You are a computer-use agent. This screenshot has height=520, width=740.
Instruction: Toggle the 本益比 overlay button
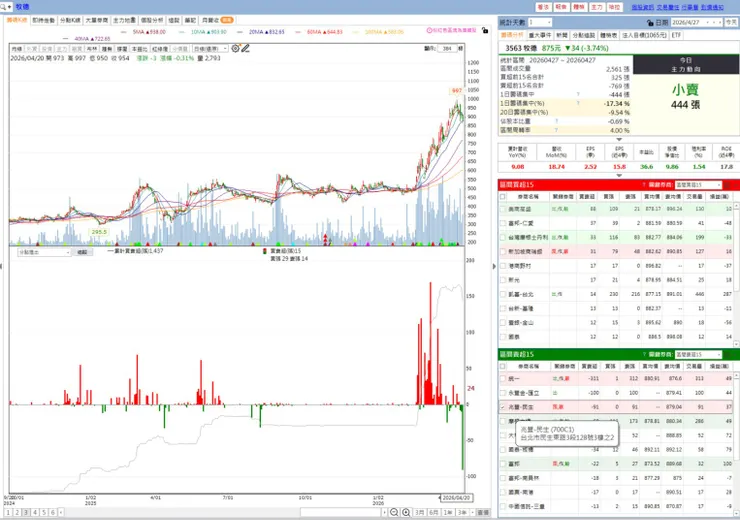(x=139, y=49)
